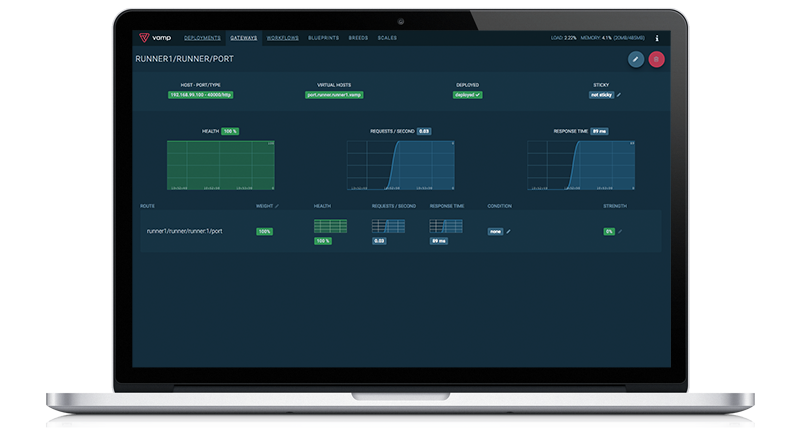Edit the route condition pencil icon
800x435 pixels.
tap(508, 232)
